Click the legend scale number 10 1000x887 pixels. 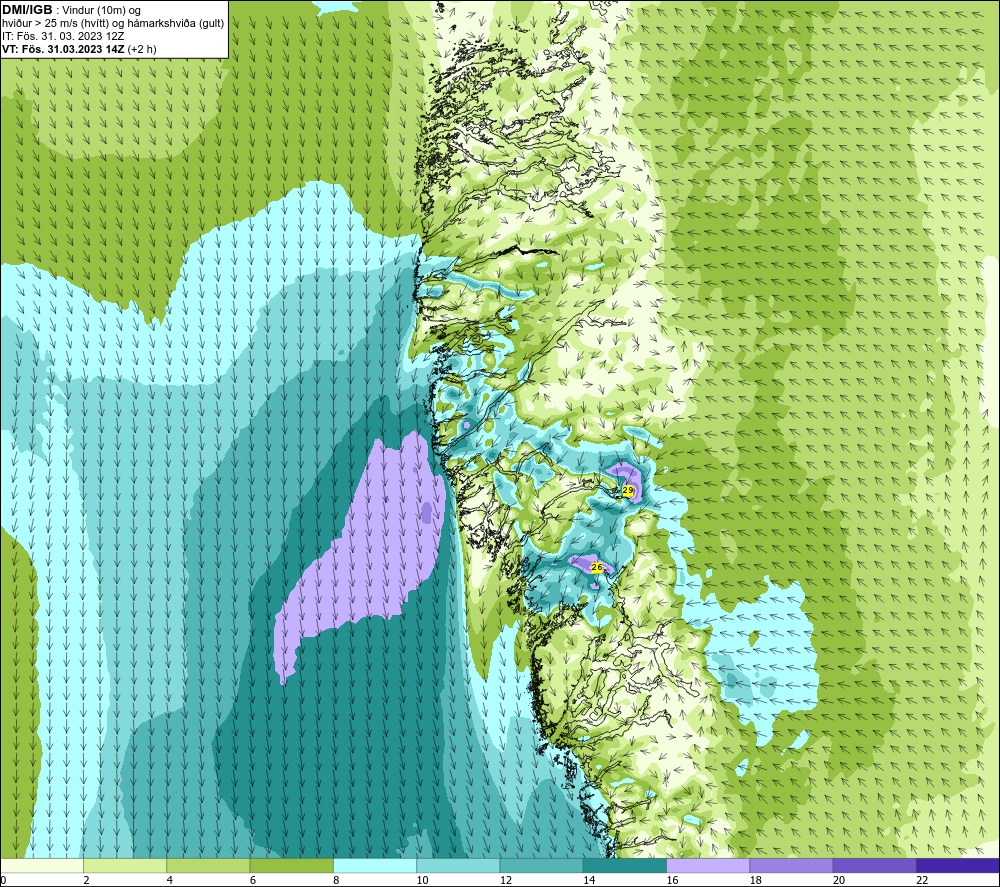[x=423, y=881]
